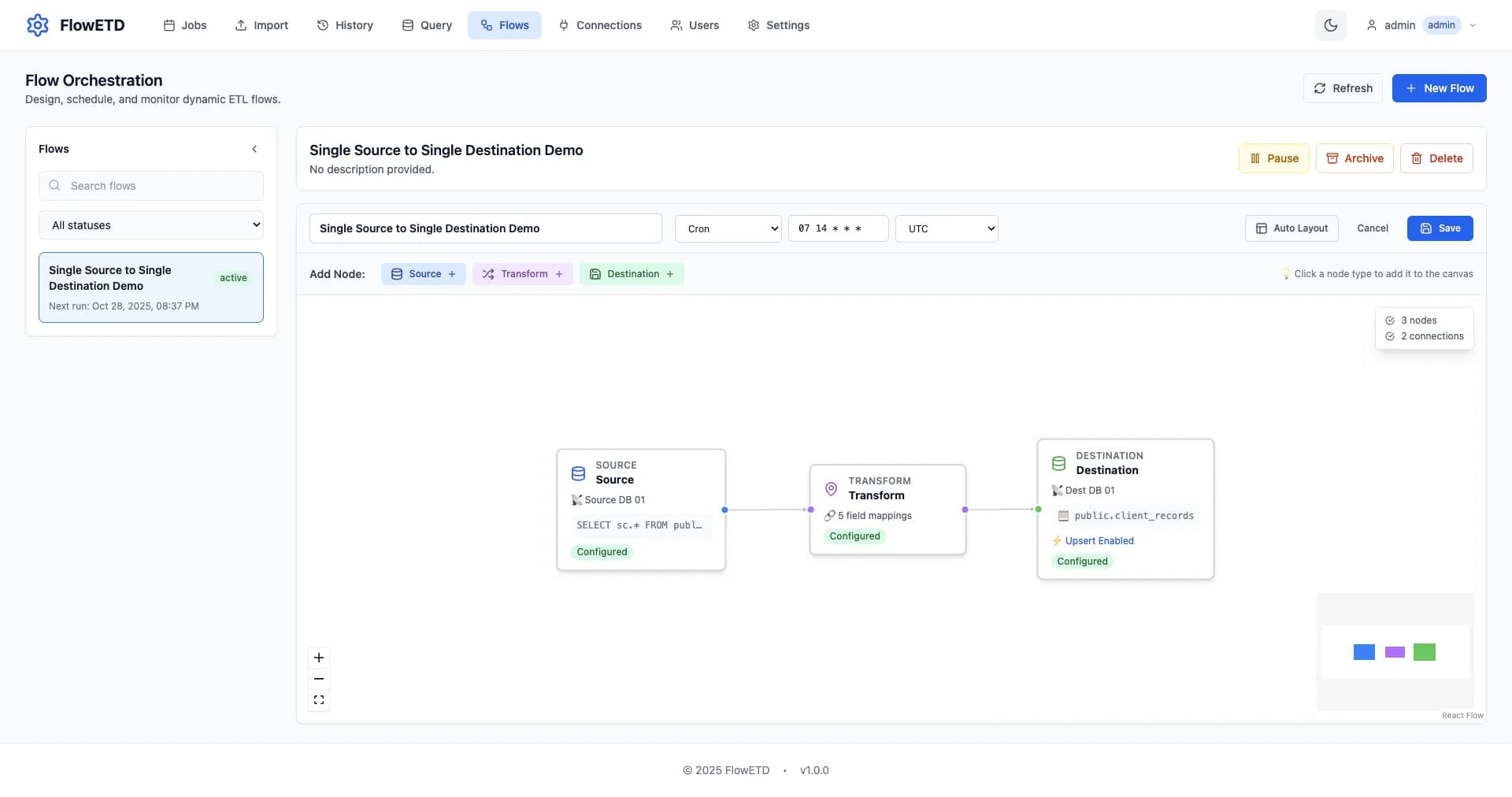The image size is (1512, 797).
Task: Open the Cron schedule type dropdown
Action: pyautogui.click(x=728, y=228)
